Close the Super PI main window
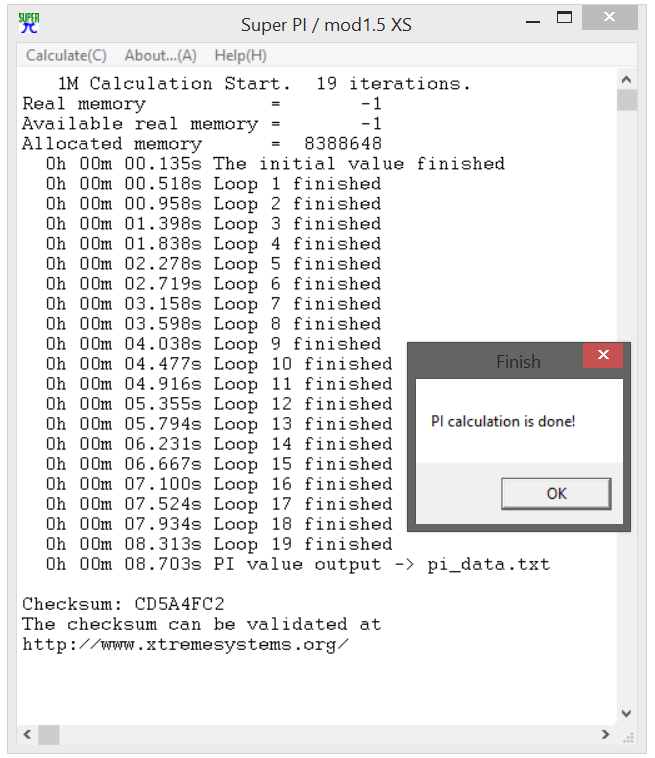The width and height of the screenshot is (655, 758). click(610, 17)
